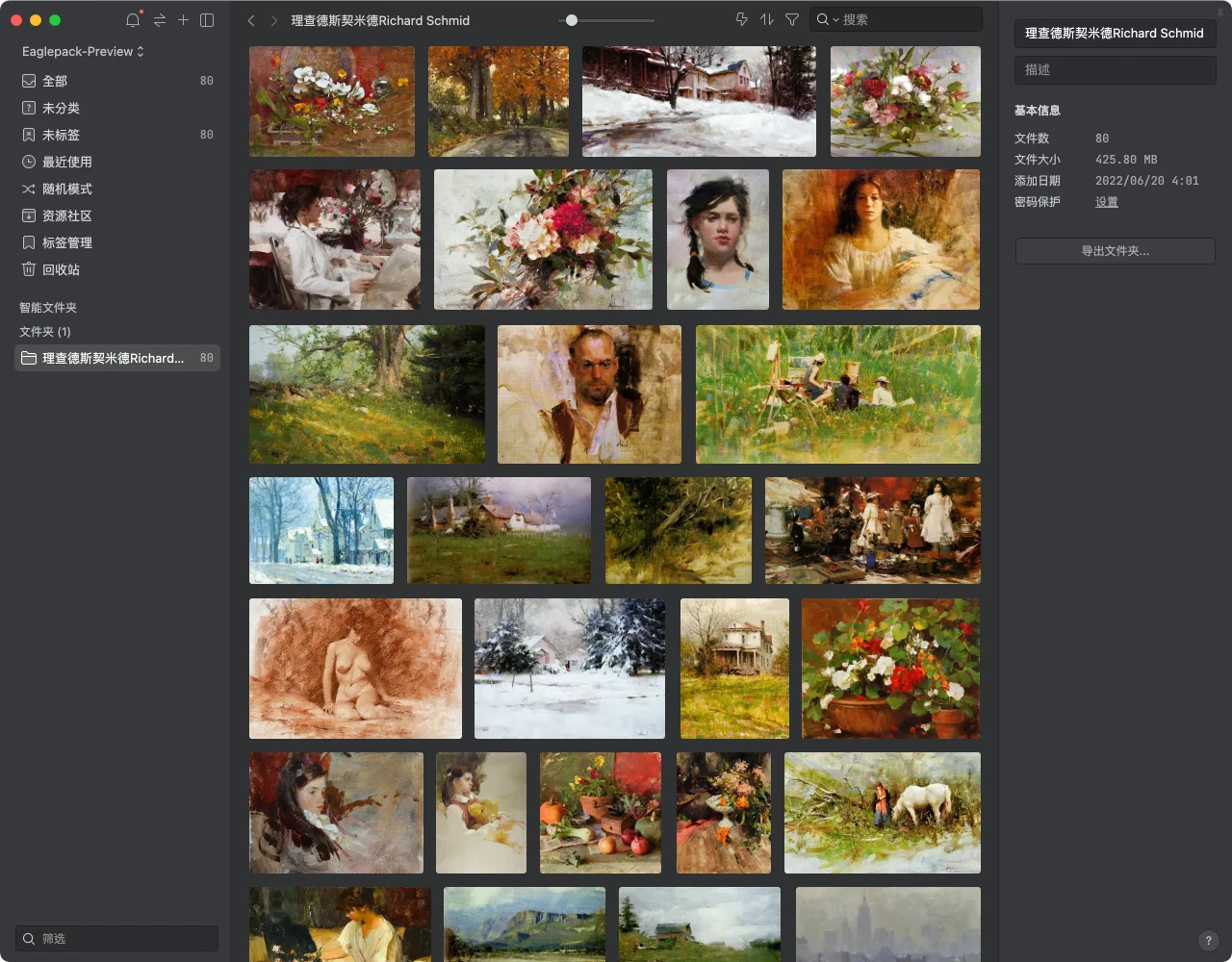Viewport: 1232px width, 962px height.
Task: Click the 最近使用 clock icon
Action: 29,162
